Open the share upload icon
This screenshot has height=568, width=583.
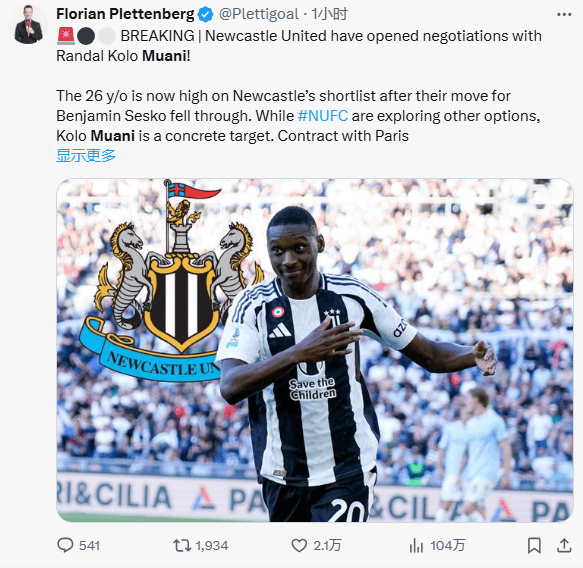point(564,545)
